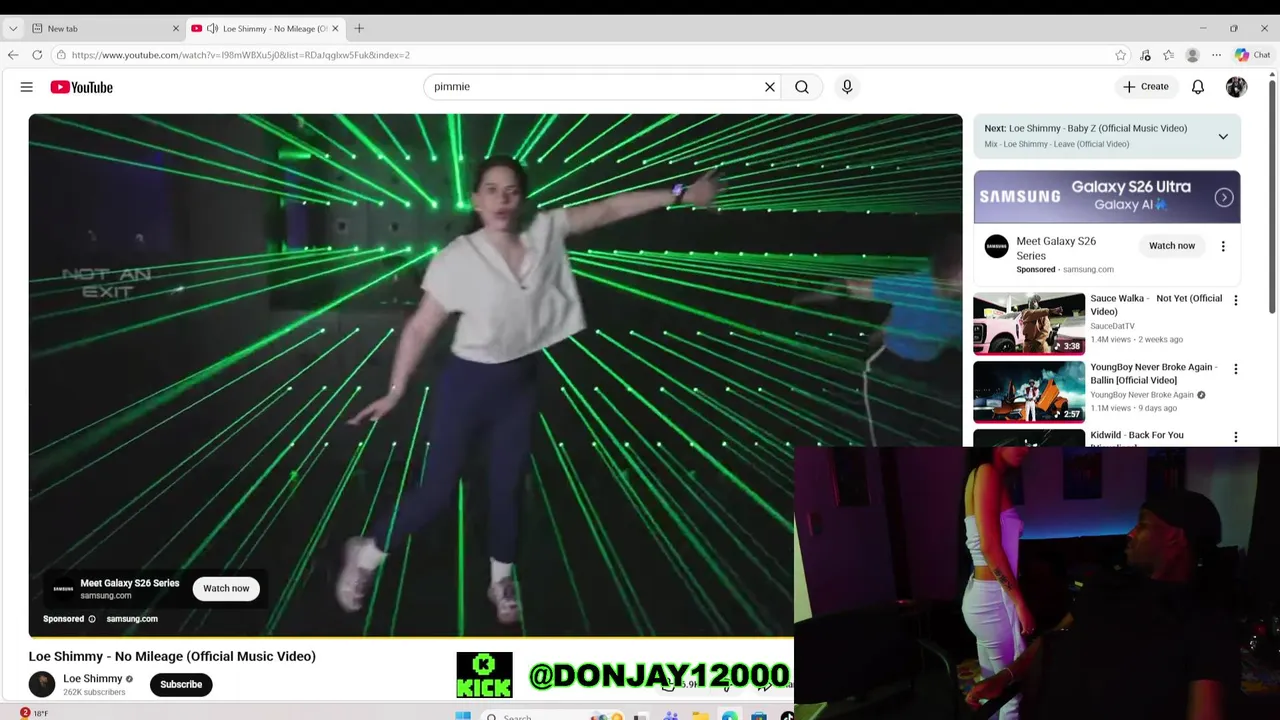This screenshot has height=720, width=1280.
Task: Open the YouTube account avatar menu
Action: pos(1237,87)
